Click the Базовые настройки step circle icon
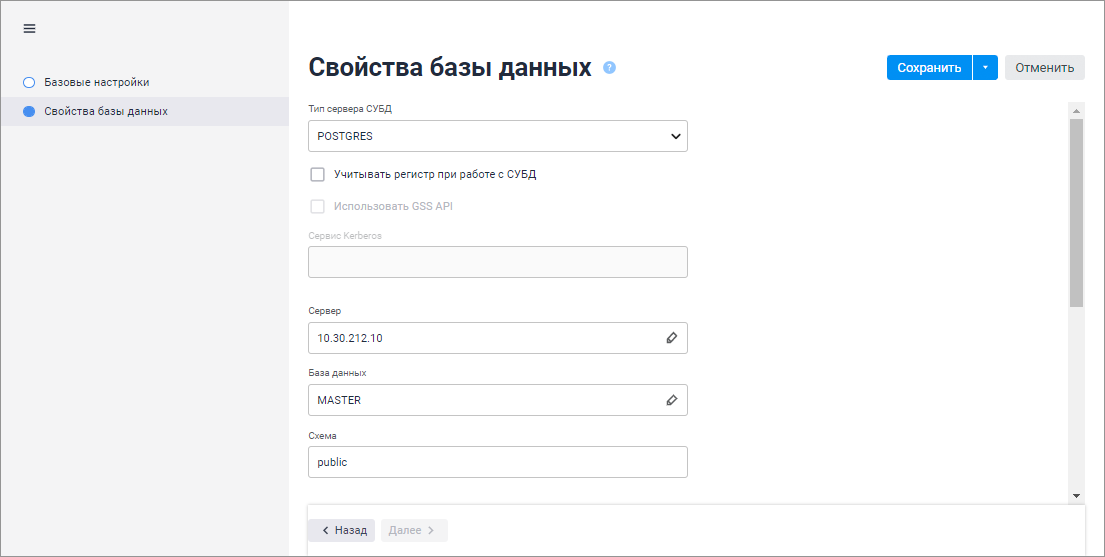The width and height of the screenshot is (1105, 557). (29, 82)
